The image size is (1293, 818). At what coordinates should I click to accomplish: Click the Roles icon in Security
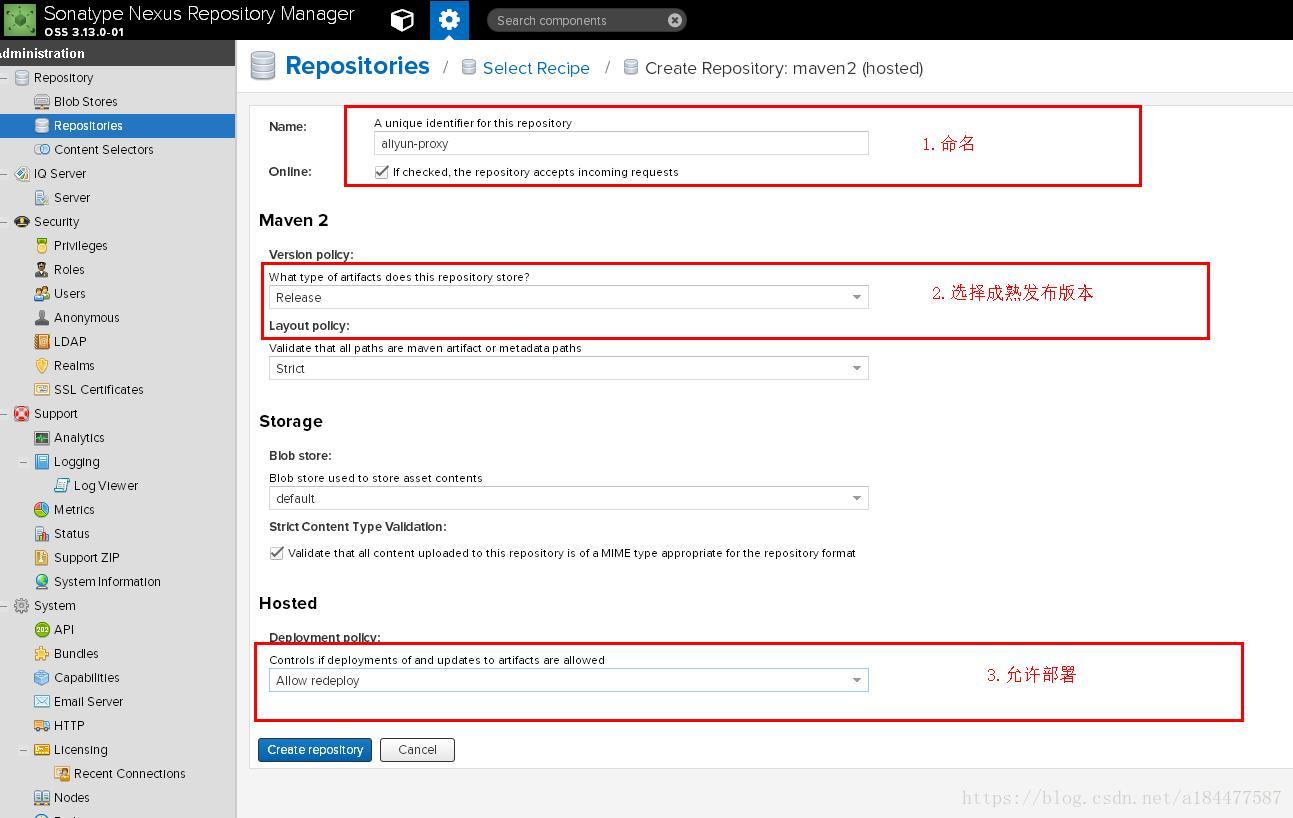42,270
